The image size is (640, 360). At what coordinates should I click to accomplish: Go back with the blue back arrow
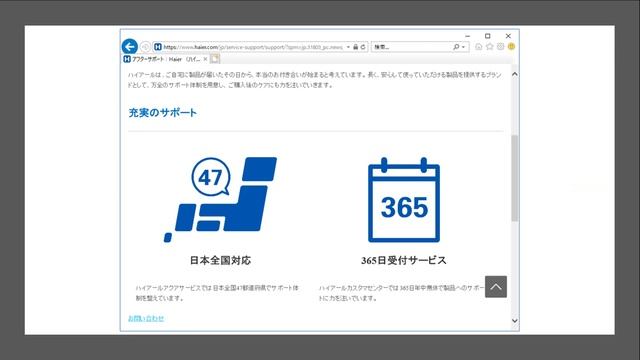pos(129,47)
